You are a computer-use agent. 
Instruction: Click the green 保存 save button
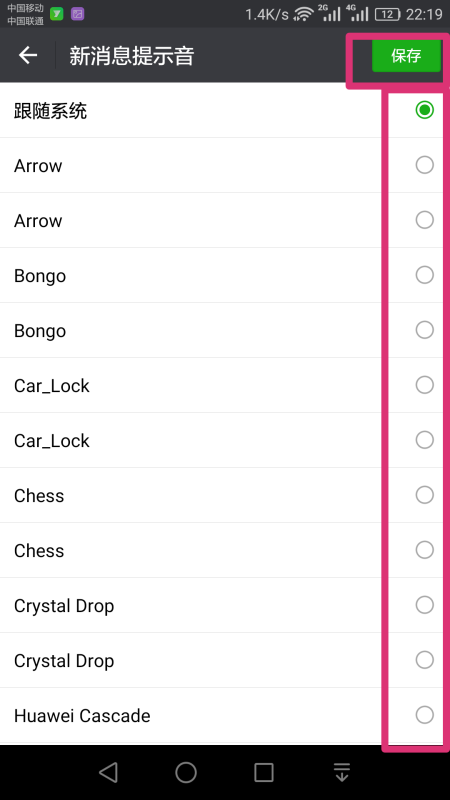pos(406,55)
